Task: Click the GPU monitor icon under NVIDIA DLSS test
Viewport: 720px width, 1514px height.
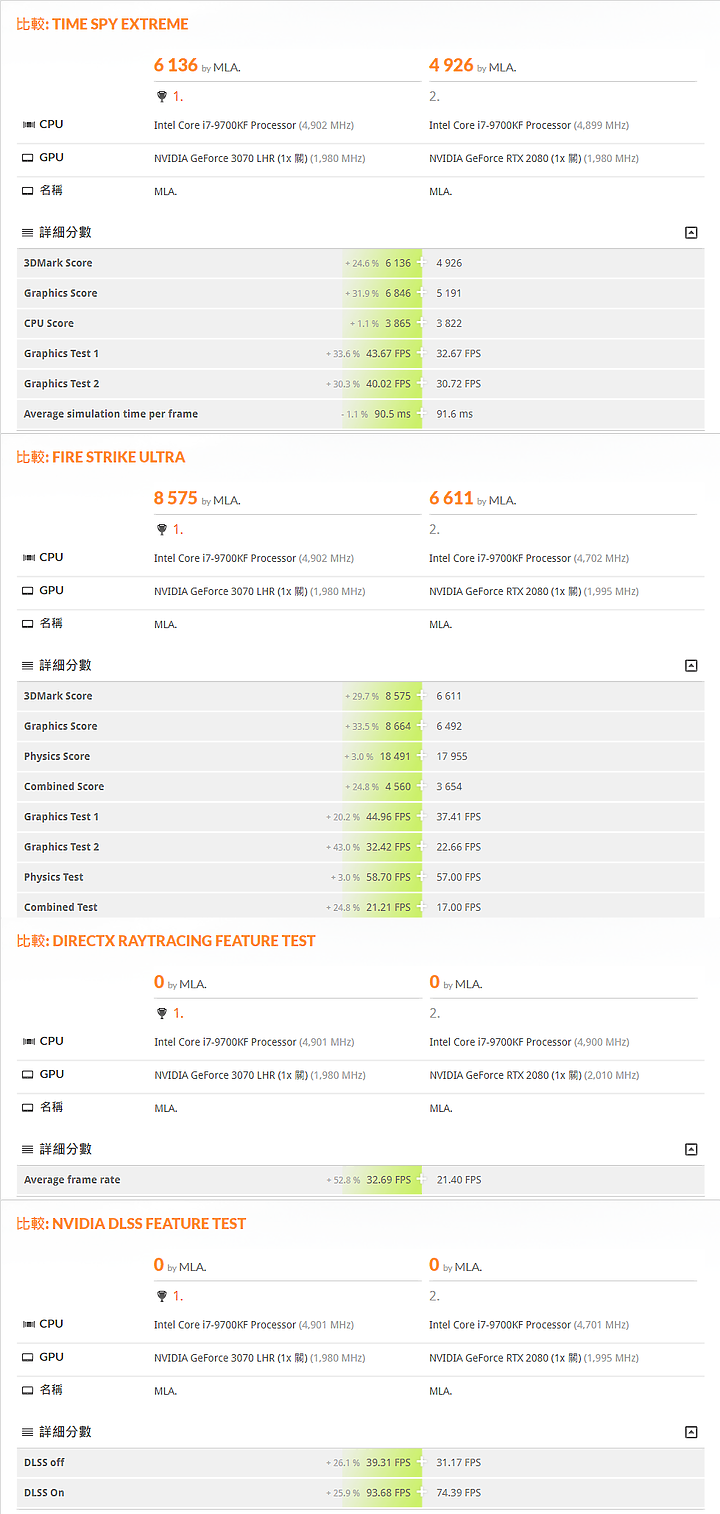Action: point(28,1358)
